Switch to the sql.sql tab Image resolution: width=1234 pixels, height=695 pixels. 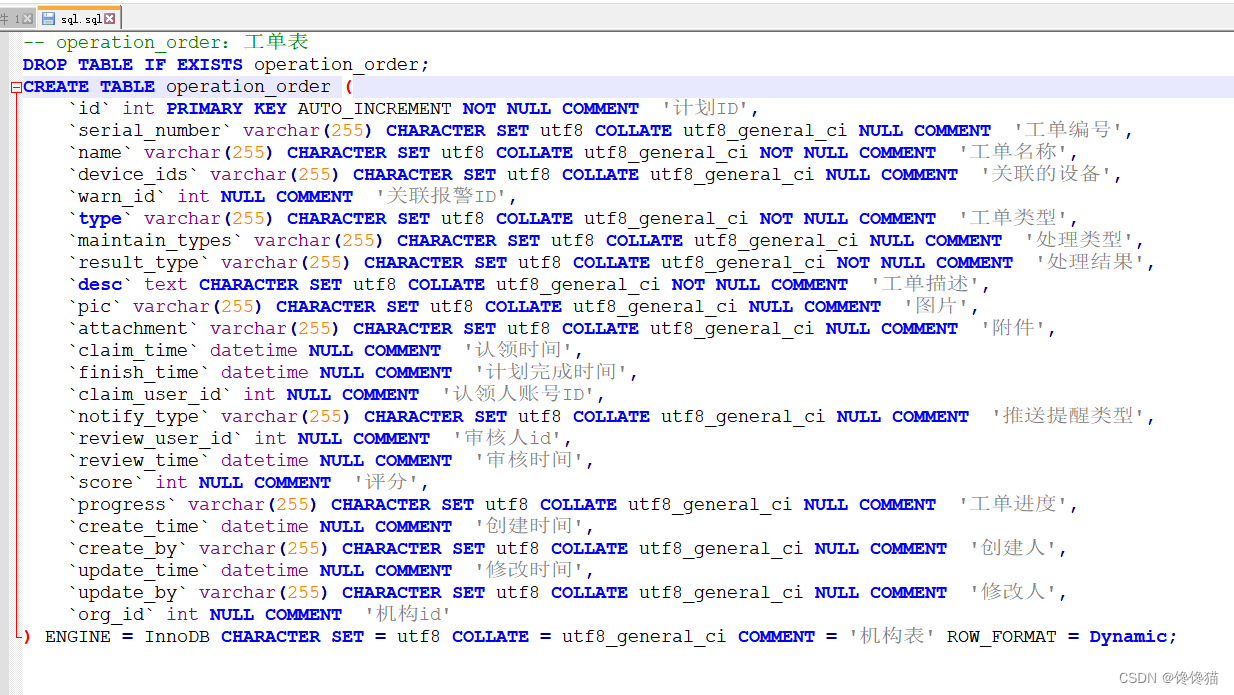(79, 19)
